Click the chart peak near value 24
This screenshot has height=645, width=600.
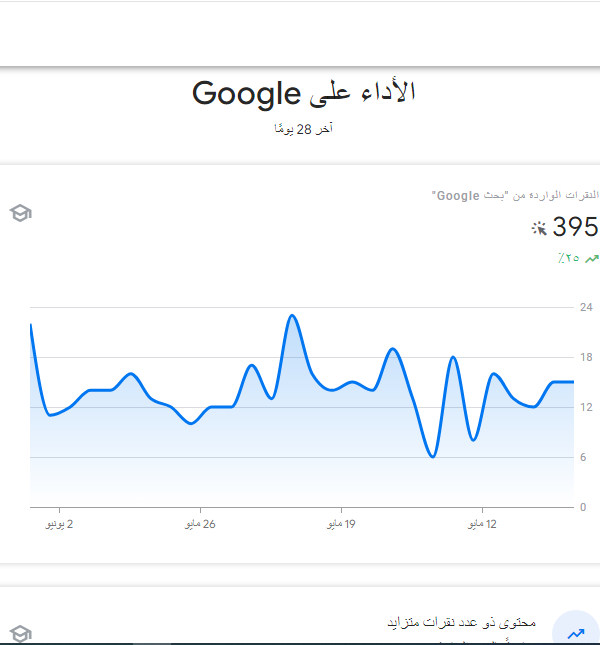[292, 316]
